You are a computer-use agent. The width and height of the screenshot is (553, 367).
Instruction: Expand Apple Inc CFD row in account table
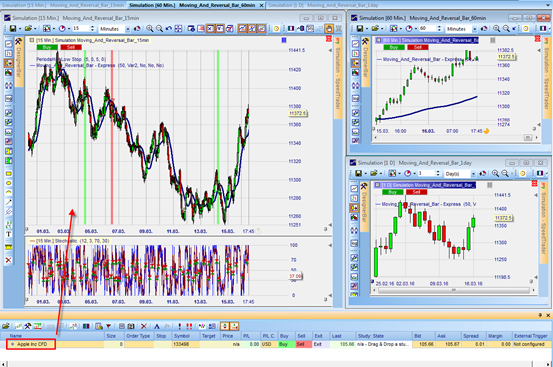(12, 344)
